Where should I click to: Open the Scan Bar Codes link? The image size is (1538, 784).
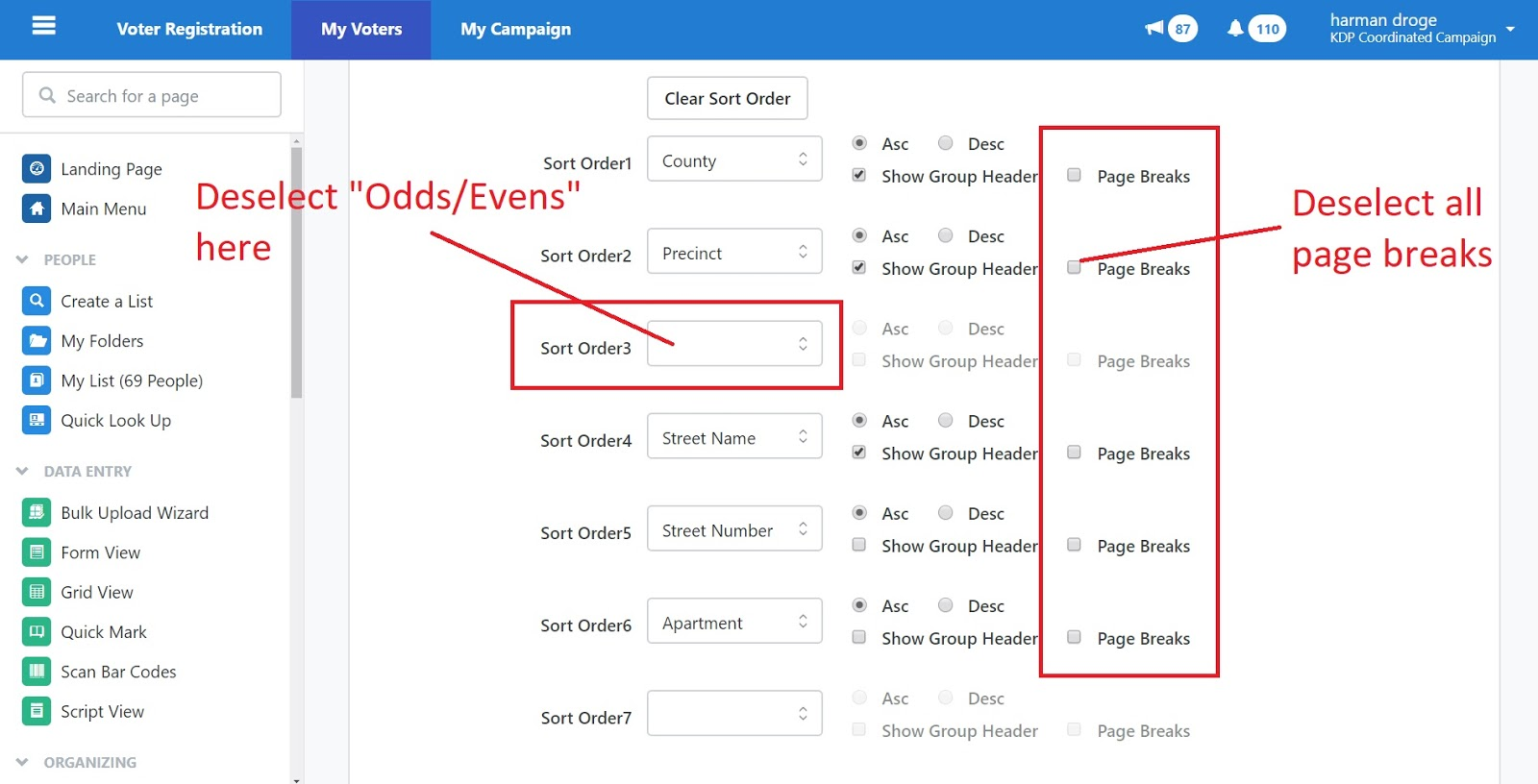tap(118, 672)
